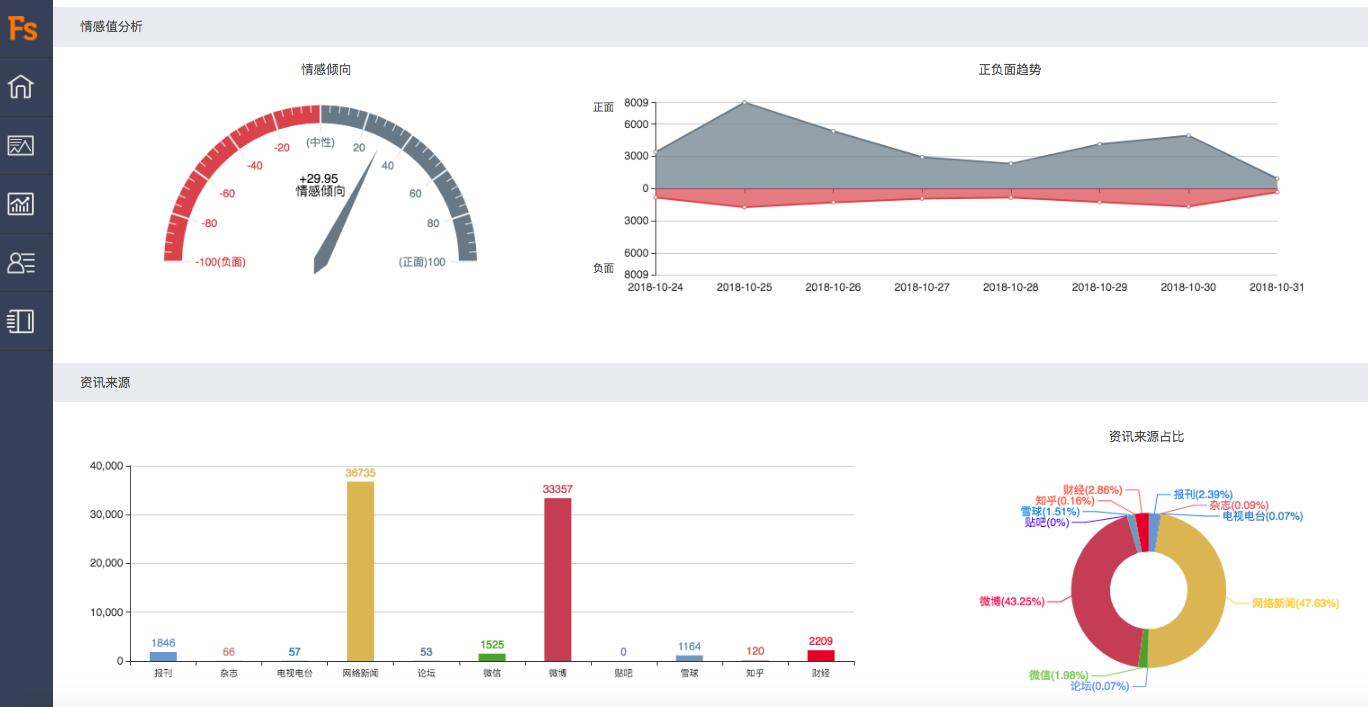Viewport: 1368px width, 707px height.
Task: Click the 知乎 x-axis category label
Action: pos(755,673)
